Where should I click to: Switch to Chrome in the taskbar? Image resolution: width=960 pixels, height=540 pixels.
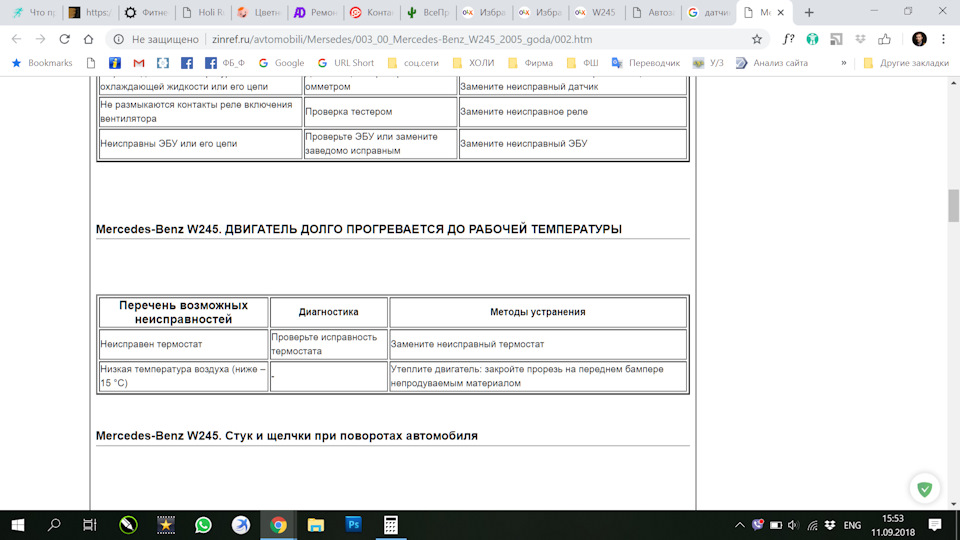pyautogui.click(x=279, y=525)
